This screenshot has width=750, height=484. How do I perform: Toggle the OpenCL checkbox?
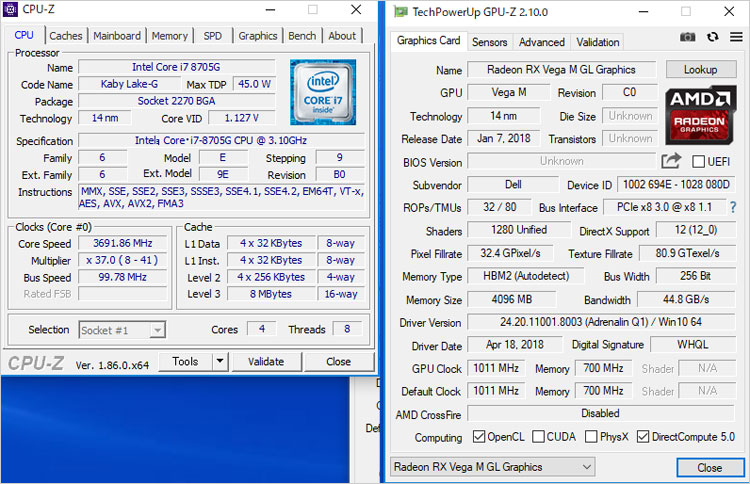[478, 437]
